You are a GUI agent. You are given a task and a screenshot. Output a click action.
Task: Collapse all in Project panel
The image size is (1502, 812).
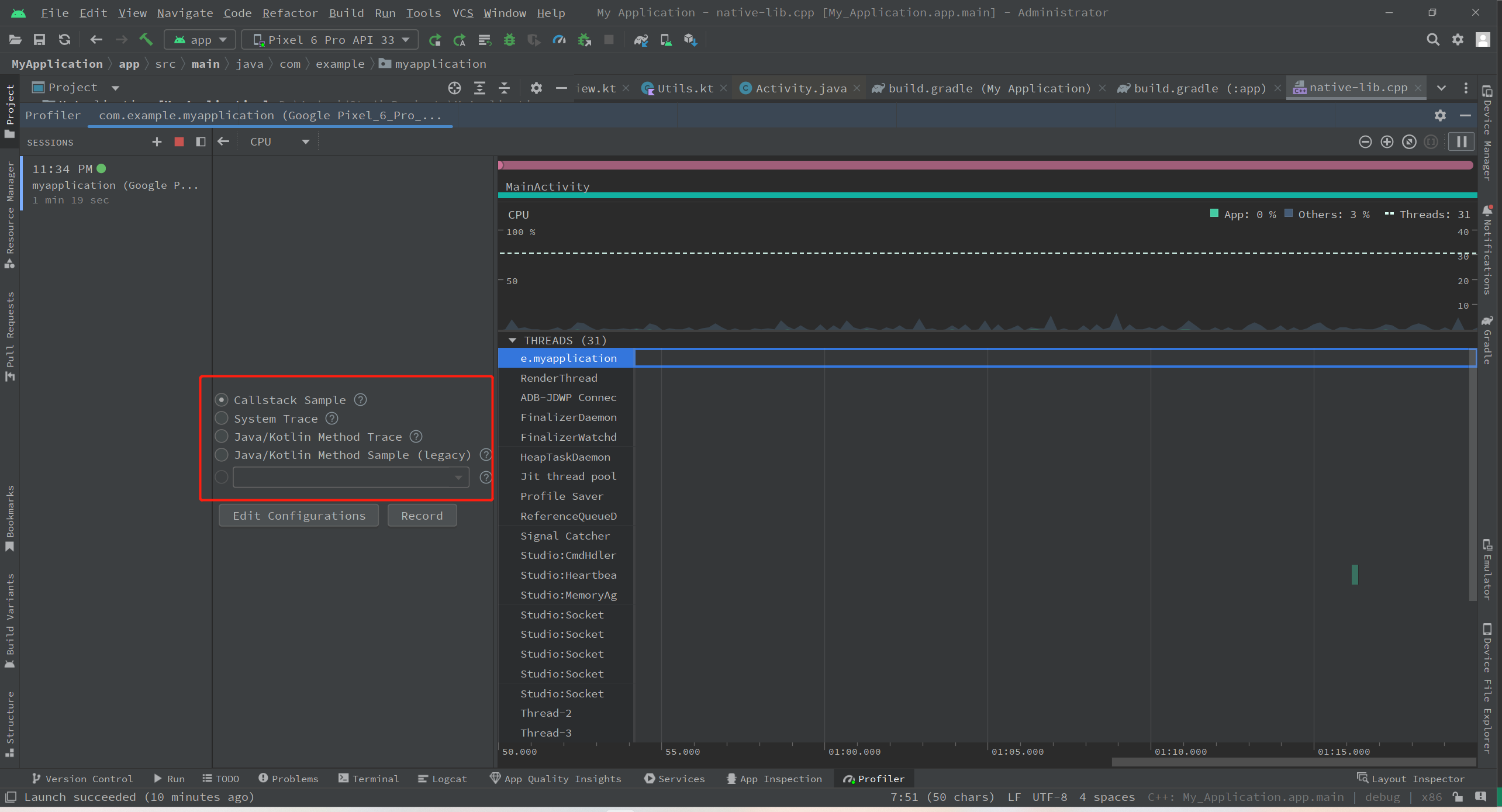[504, 88]
